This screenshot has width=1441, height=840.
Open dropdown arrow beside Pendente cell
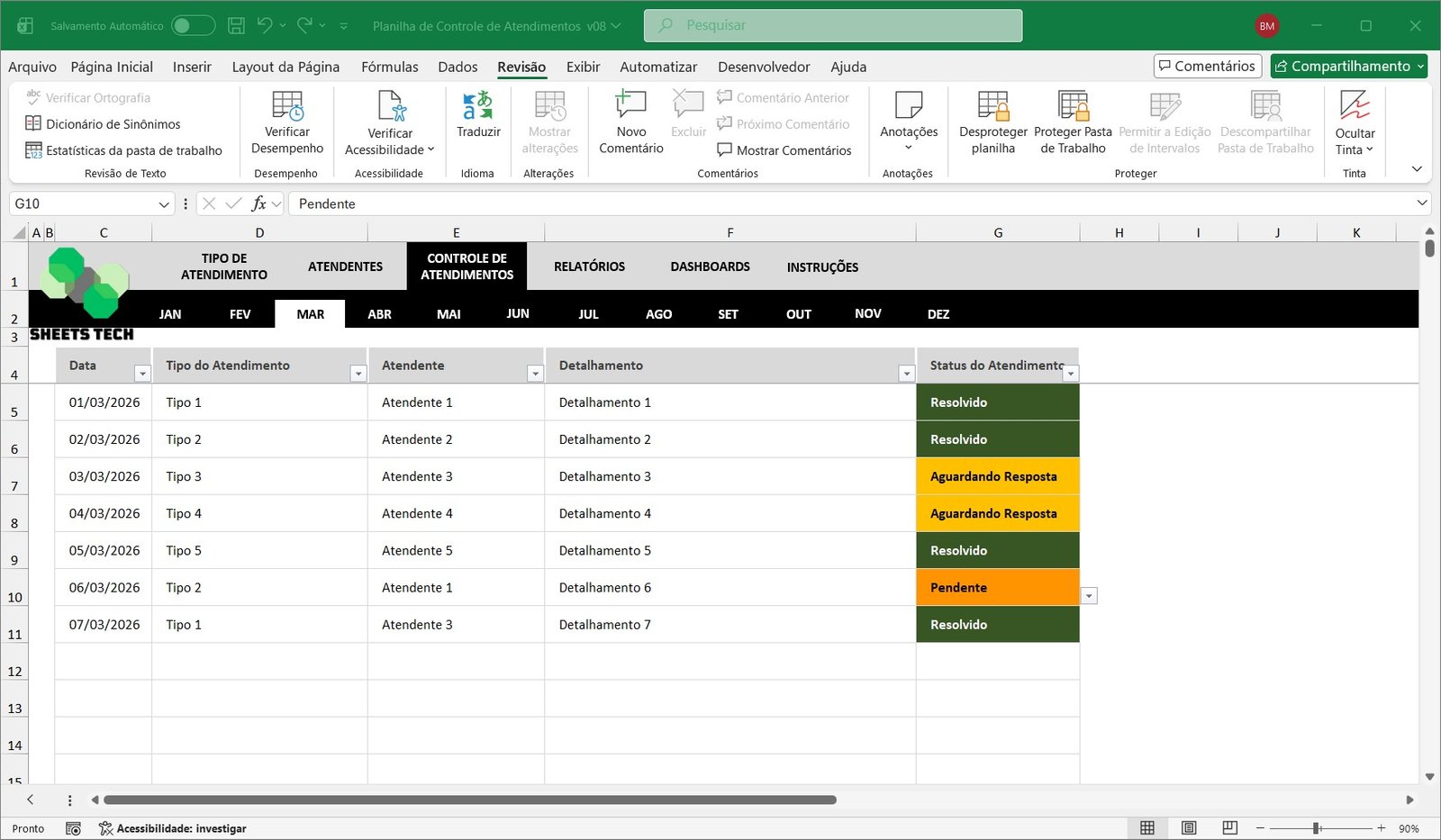point(1089,596)
